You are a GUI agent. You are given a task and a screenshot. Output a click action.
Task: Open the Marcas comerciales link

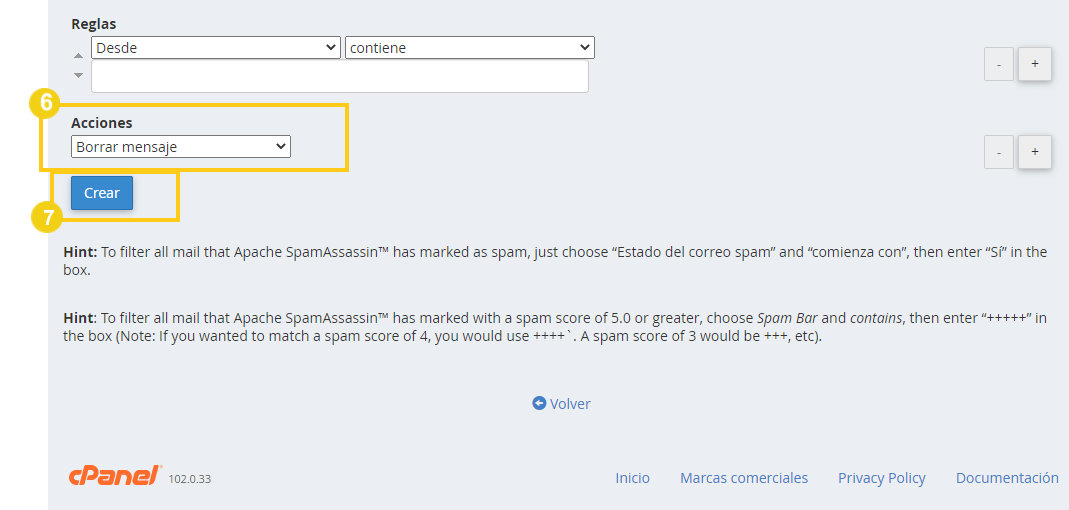(x=744, y=478)
